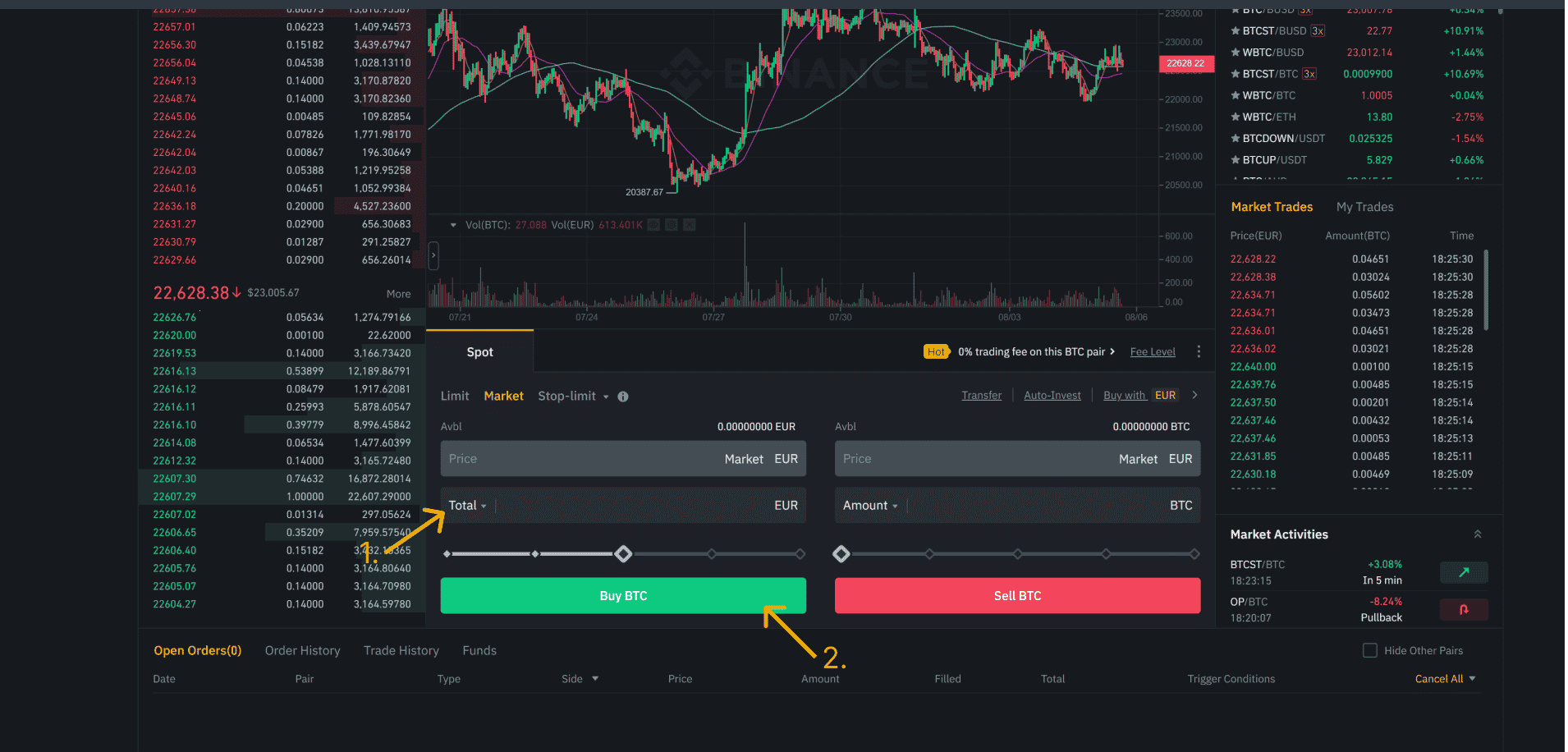Switch to the My Trades tab
The image size is (1568, 752).
1364,207
